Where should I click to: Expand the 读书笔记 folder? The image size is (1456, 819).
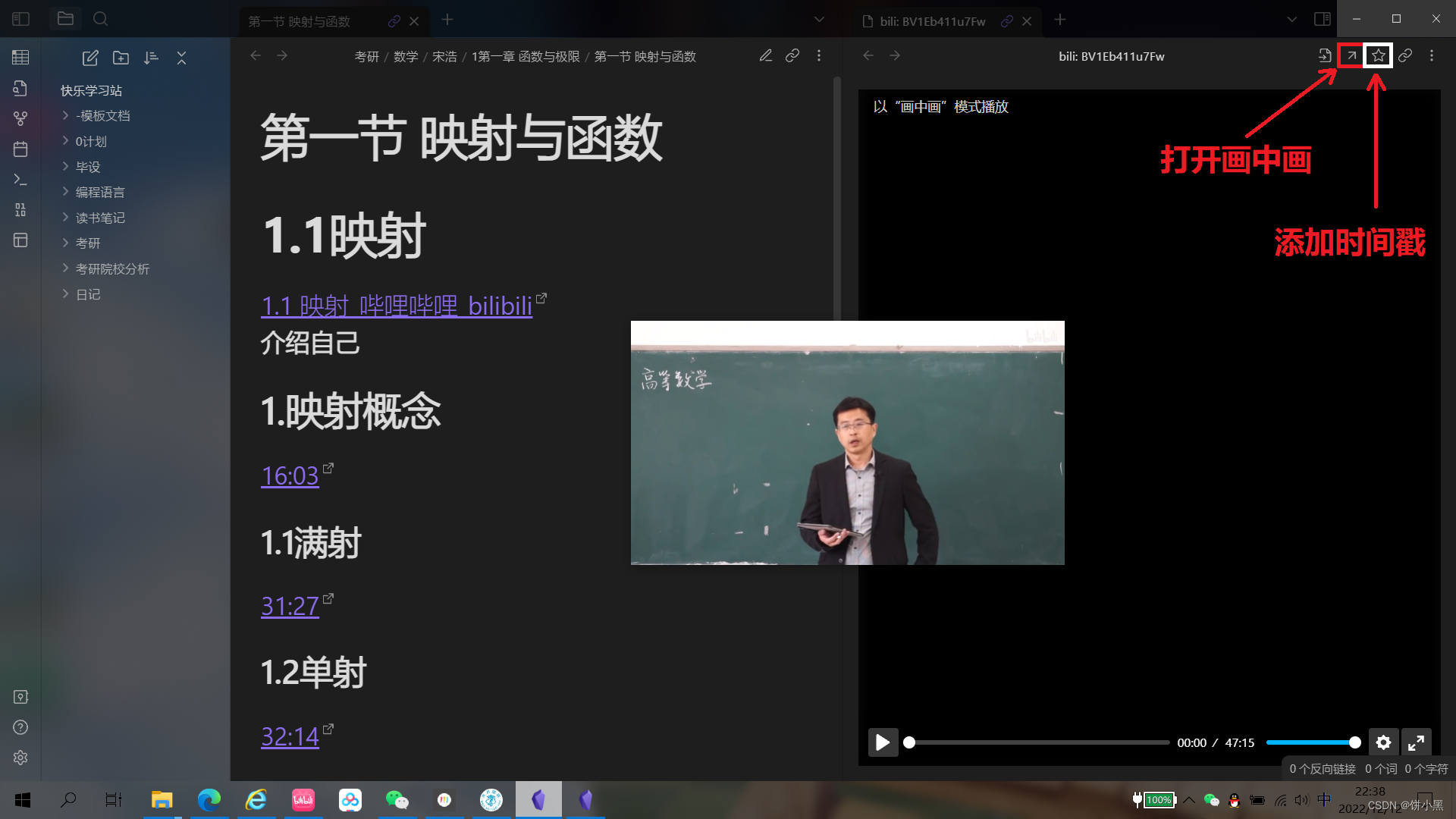point(99,218)
